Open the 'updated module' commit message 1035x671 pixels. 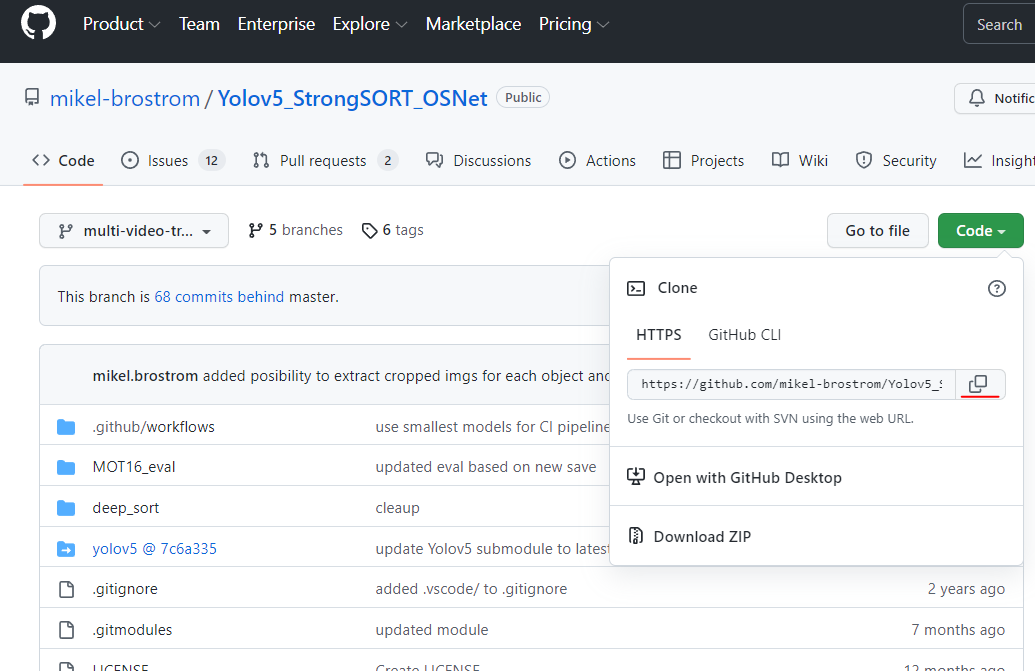pyautogui.click(x=432, y=630)
